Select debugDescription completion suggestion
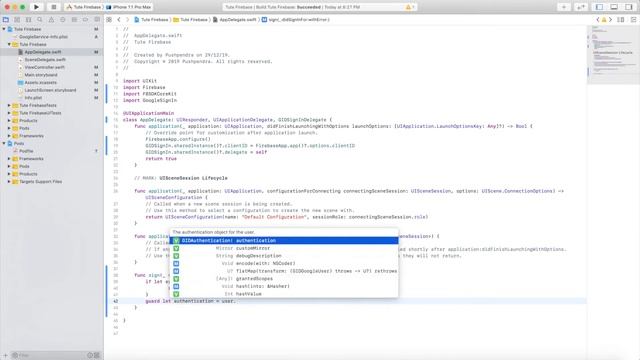 (x=284, y=256)
